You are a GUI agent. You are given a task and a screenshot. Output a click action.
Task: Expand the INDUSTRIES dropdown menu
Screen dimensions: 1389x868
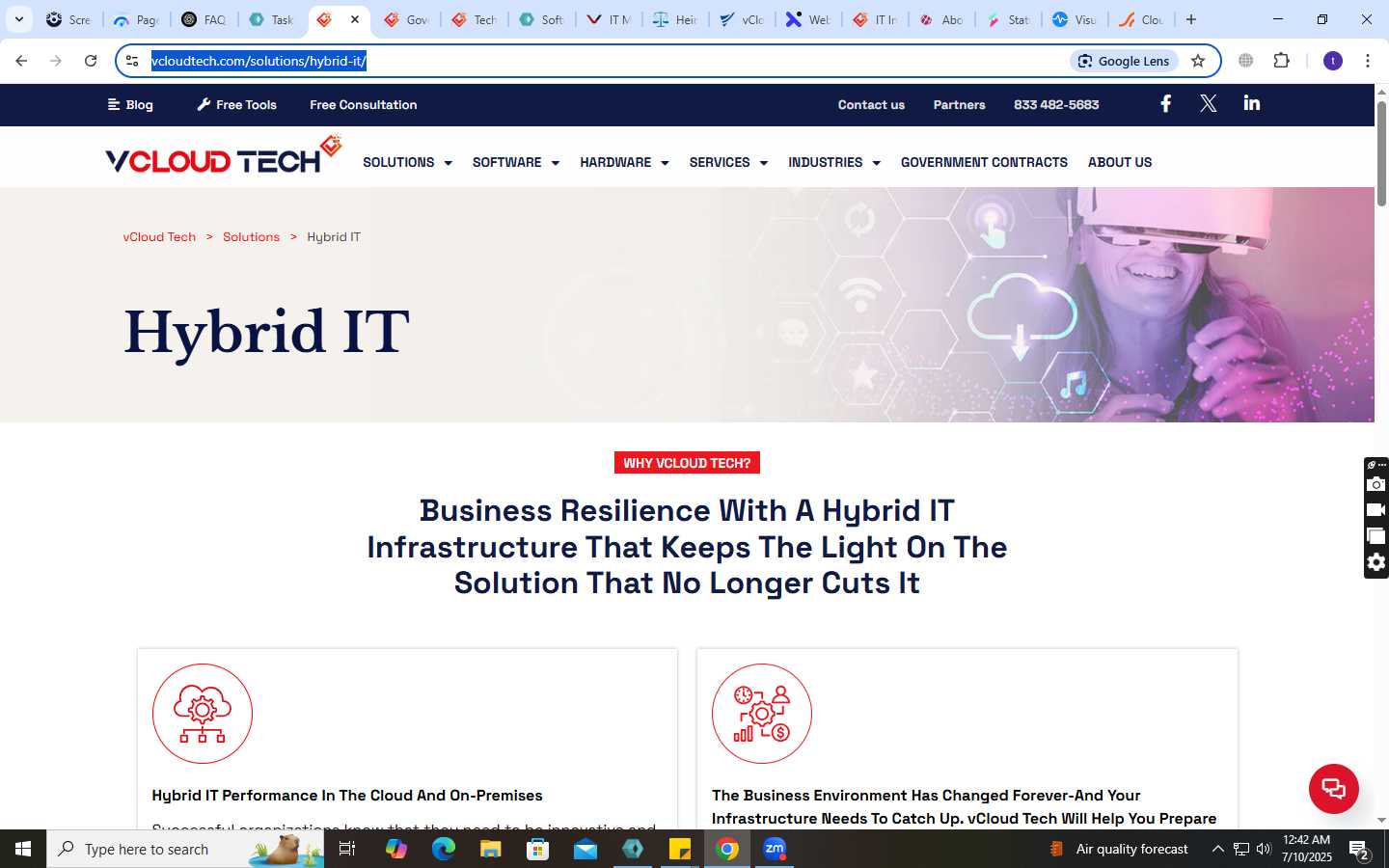pyautogui.click(x=834, y=162)
